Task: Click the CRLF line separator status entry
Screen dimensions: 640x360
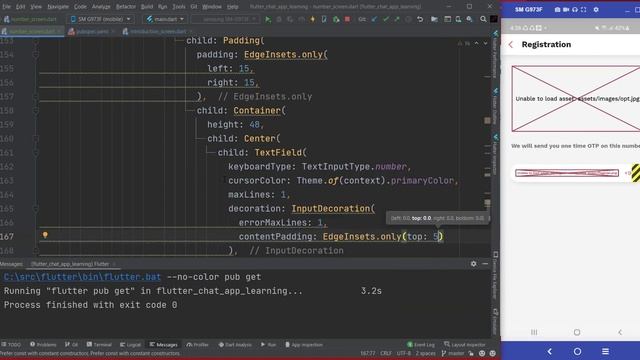Action: click(x=386, y=353)
